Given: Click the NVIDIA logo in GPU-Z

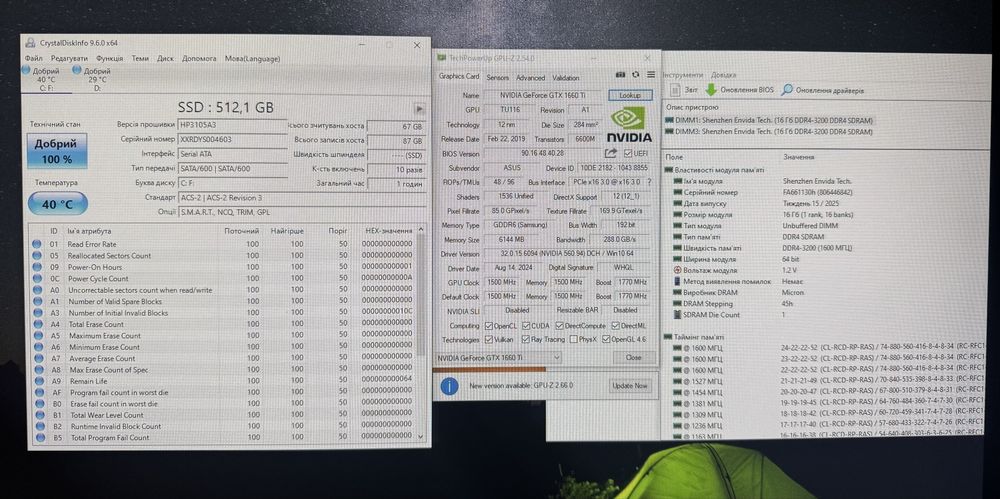Looking at the screenshot, I should point(629,124).
